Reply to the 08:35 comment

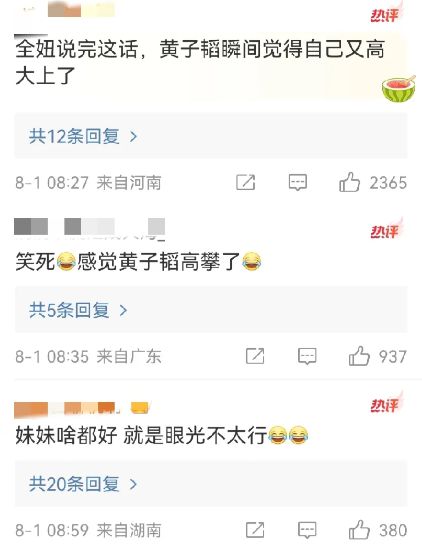307,356
